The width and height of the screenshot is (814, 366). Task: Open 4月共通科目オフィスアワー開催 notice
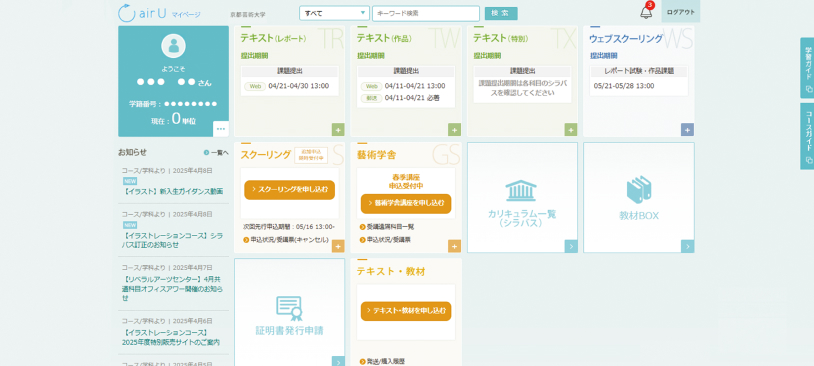172,288
